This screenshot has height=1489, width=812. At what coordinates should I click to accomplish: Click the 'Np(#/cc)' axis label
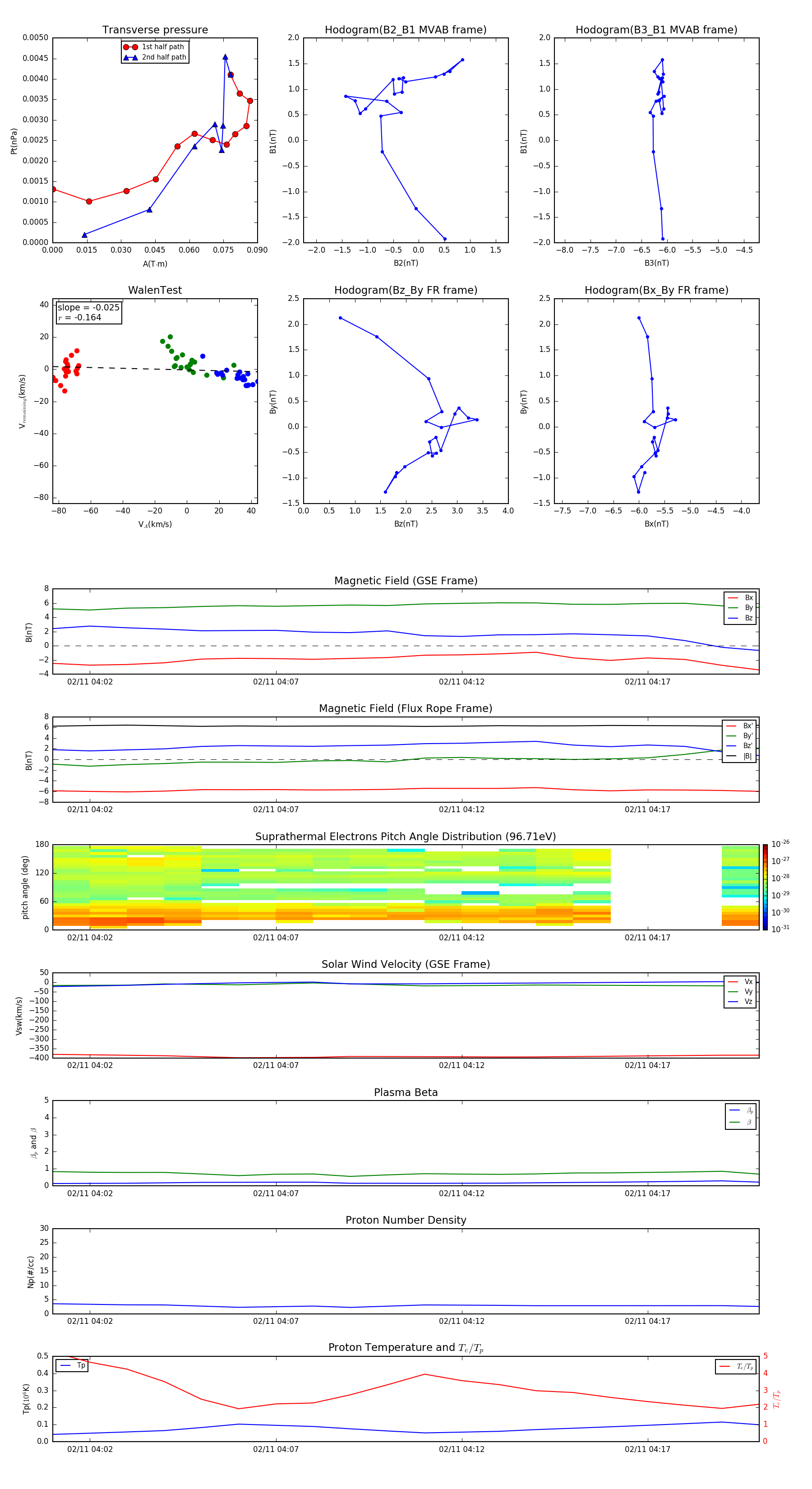31,1271
